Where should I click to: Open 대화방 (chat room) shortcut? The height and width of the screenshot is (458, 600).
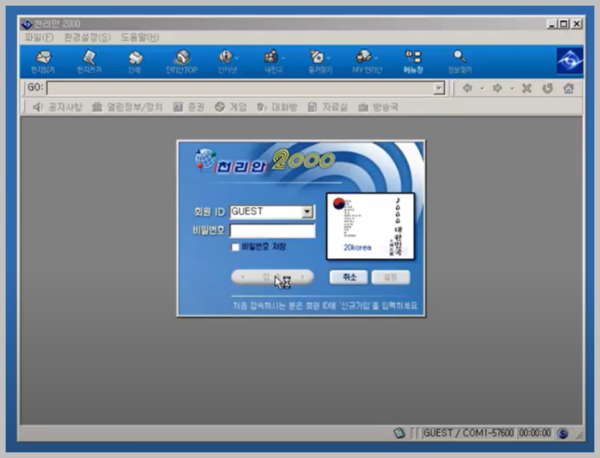[x=277, y=107]
